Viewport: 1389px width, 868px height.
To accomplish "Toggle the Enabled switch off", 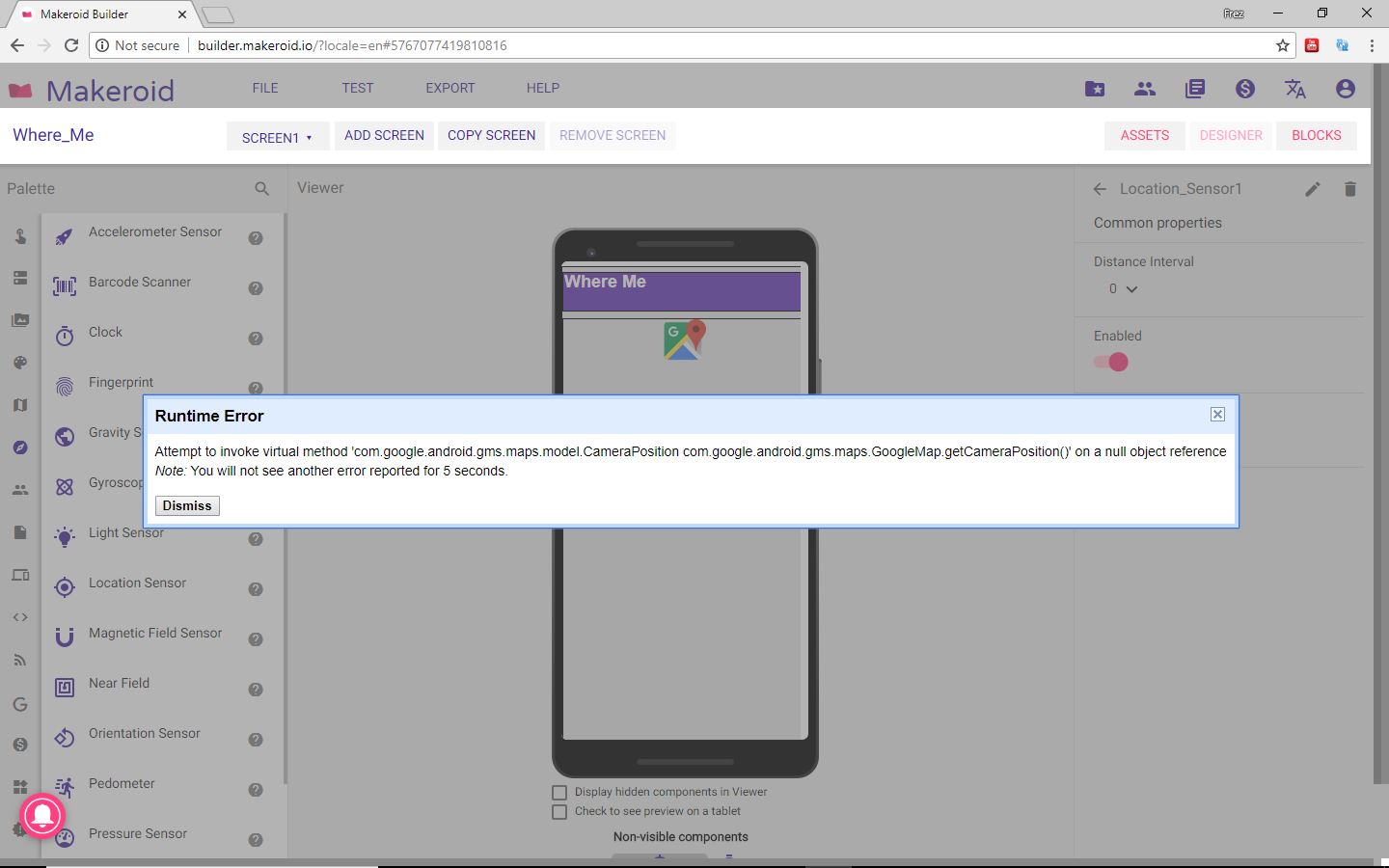I will (1111, 362).
